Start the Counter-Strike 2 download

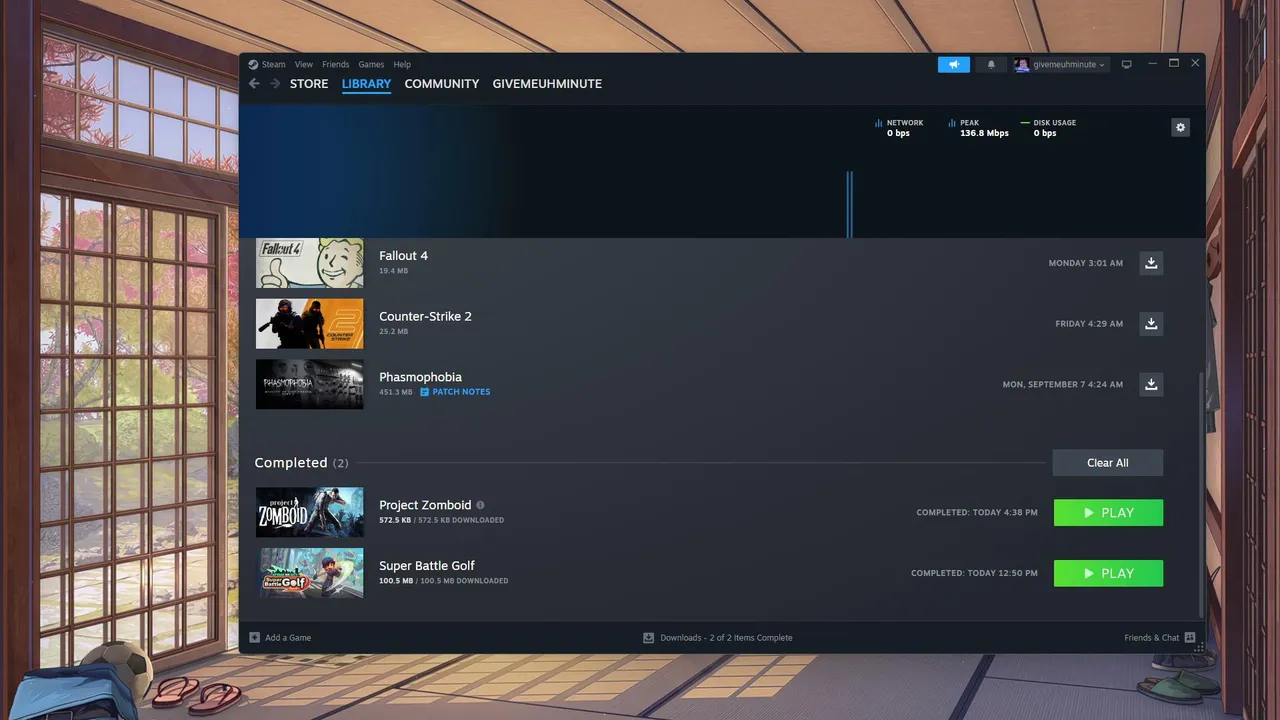(x=1151, y=324)
